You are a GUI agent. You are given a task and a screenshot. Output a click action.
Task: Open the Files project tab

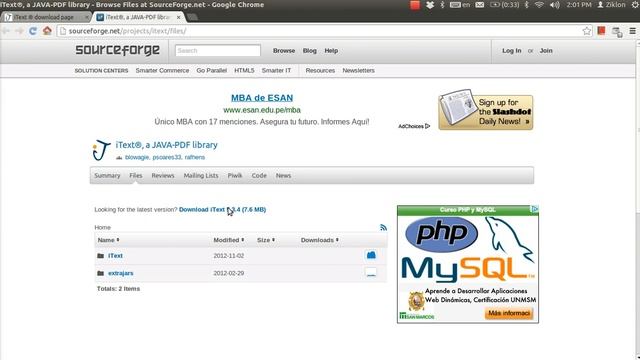[x=136, y=176]
